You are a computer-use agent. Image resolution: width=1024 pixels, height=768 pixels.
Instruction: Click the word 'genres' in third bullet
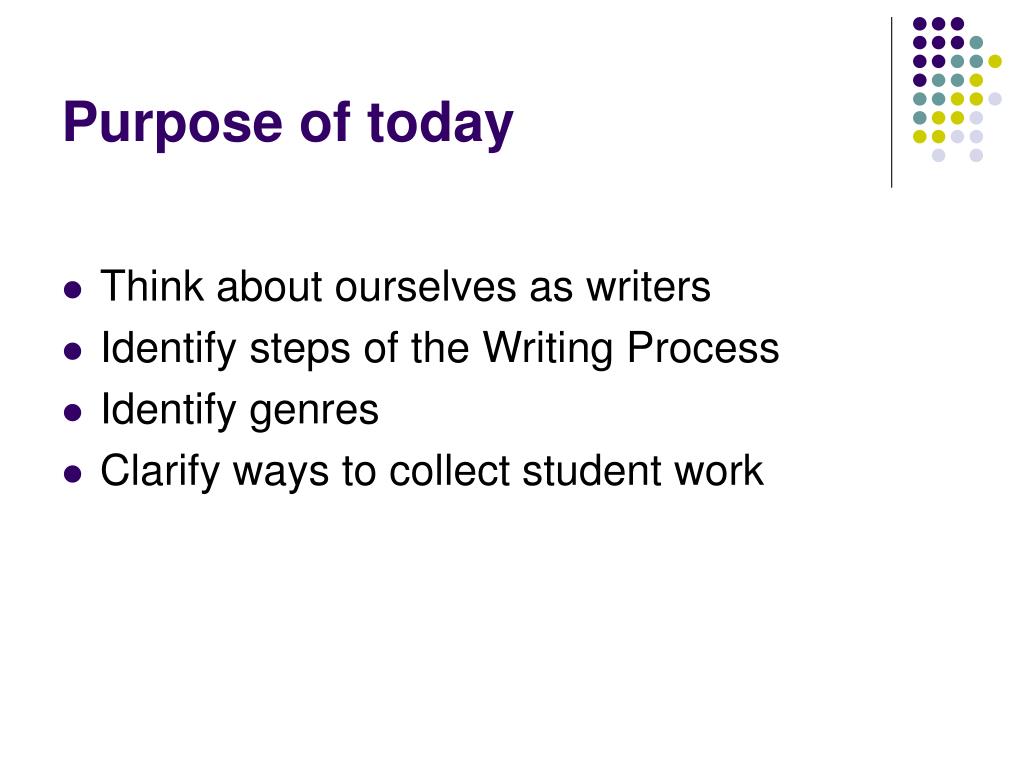[x=314, y=413]
